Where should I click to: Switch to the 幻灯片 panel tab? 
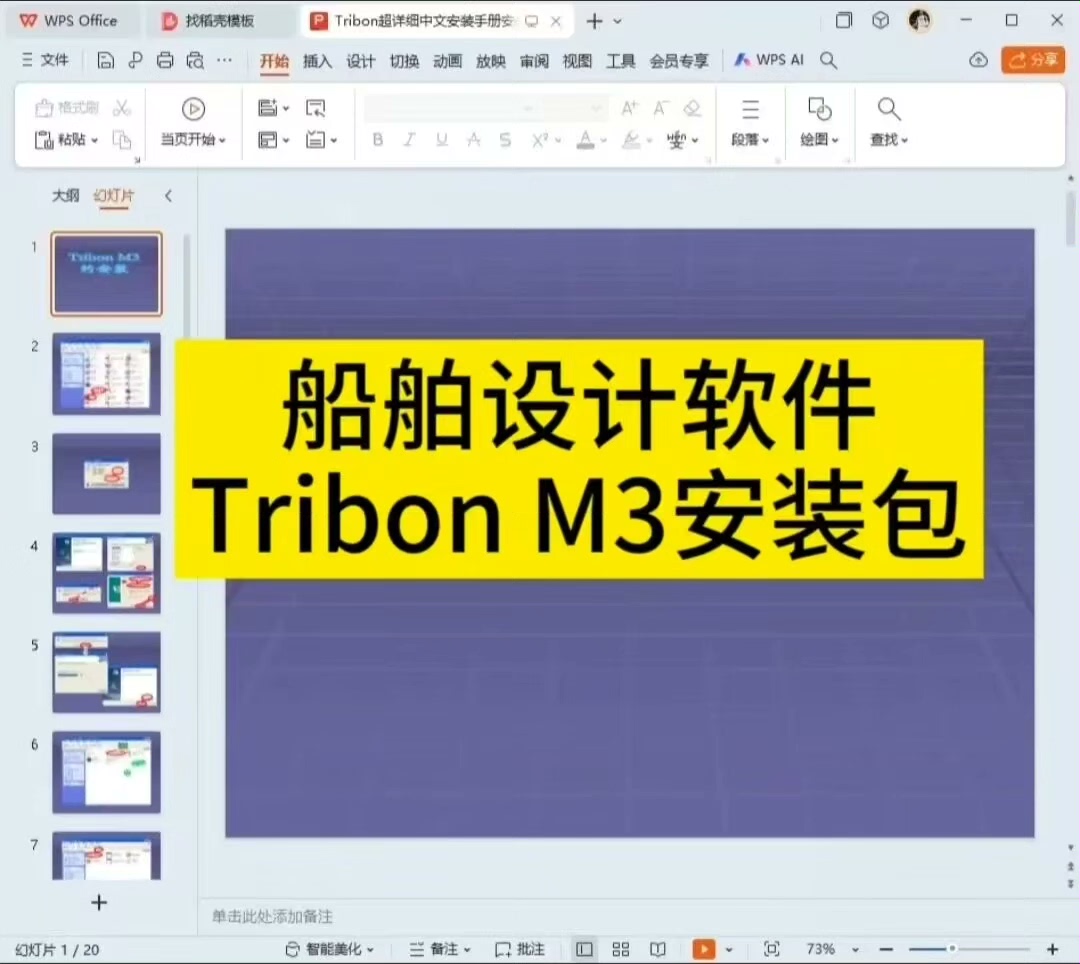point(114,196)
